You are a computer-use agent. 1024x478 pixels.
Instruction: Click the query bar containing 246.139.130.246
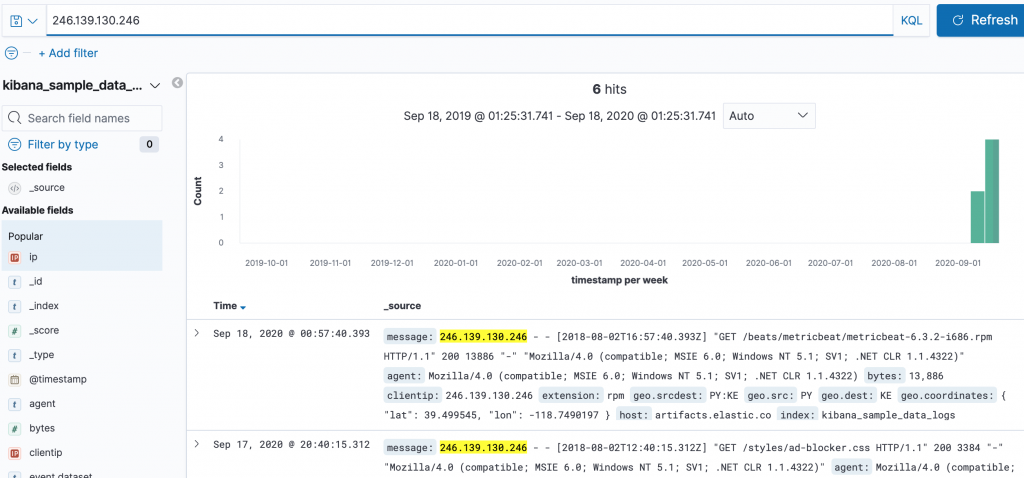click(469, 21)
